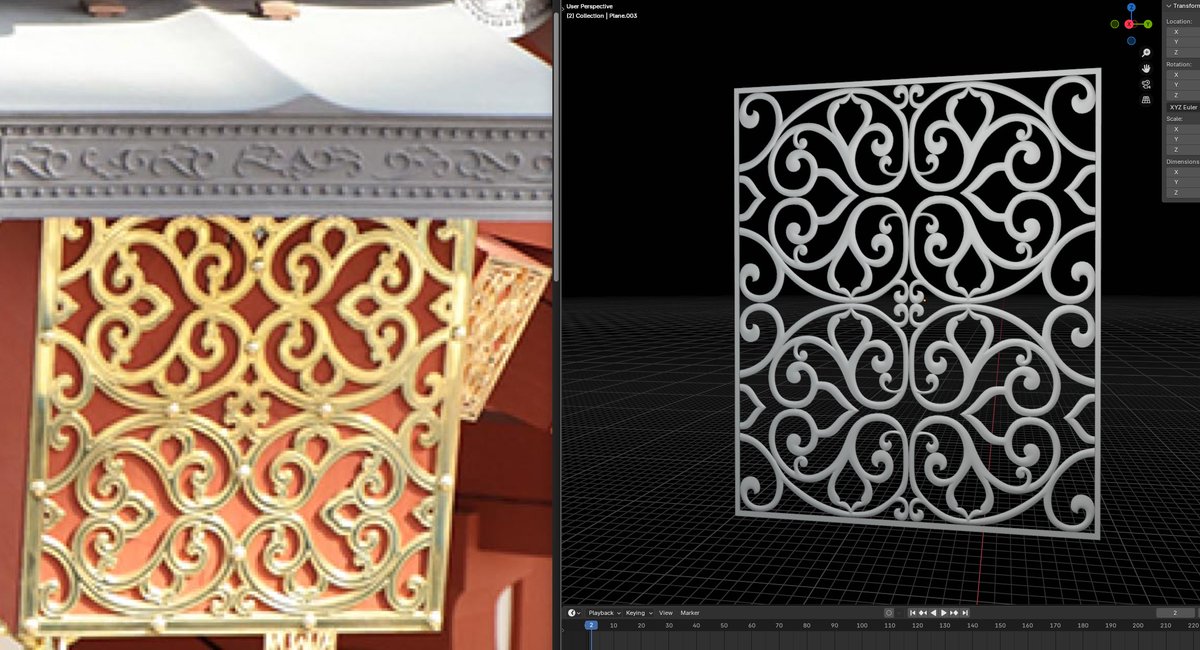Viewport: 1200px width, 650px height.
Task: Click the Scale X field
Action: coord(1183,129)
